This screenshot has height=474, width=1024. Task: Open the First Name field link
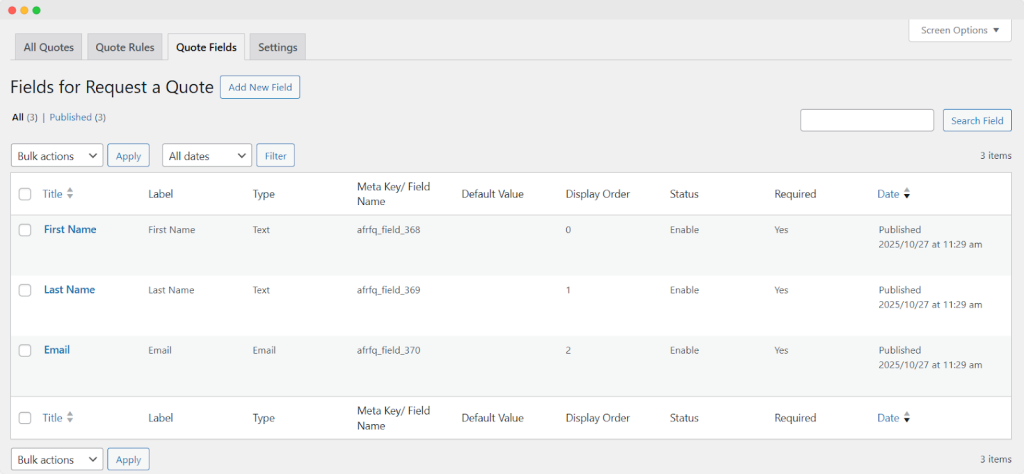click(70, 230)
